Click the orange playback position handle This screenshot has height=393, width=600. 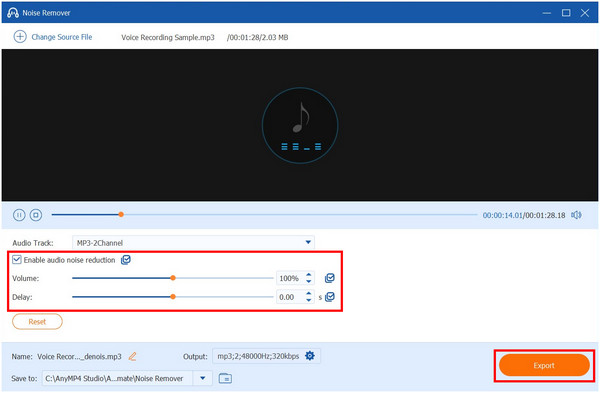[x=121, y=215]
